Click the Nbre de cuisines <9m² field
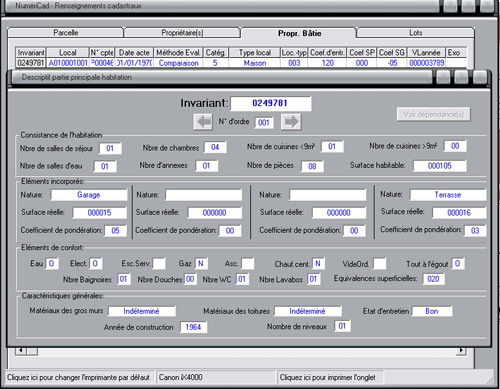Viewport: 500px width, 389px height. pos(332,147)
